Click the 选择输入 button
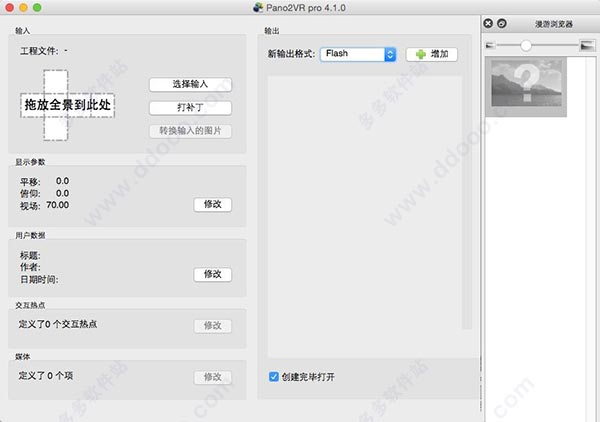Viewport: 600px width, 422px height. click(x=190, y=84)
